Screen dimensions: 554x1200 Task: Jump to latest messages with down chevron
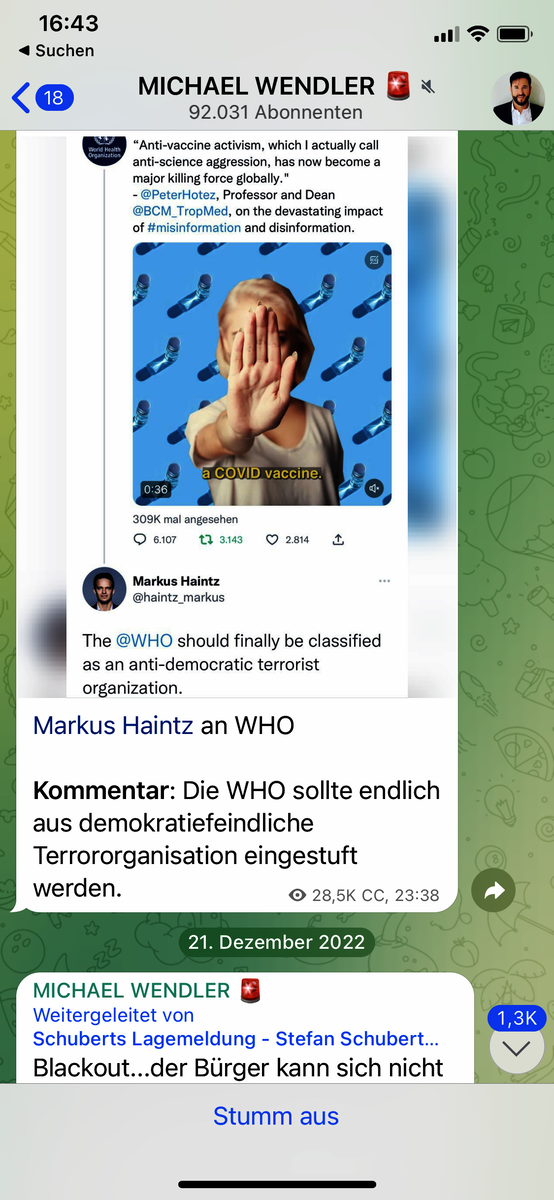[517, 1048]
